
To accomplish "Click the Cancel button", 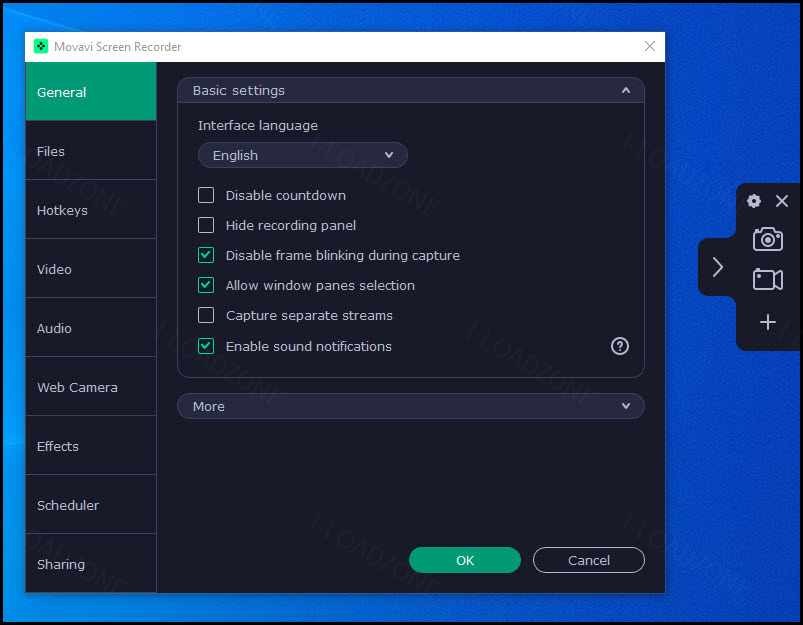I will click(589, 560).
